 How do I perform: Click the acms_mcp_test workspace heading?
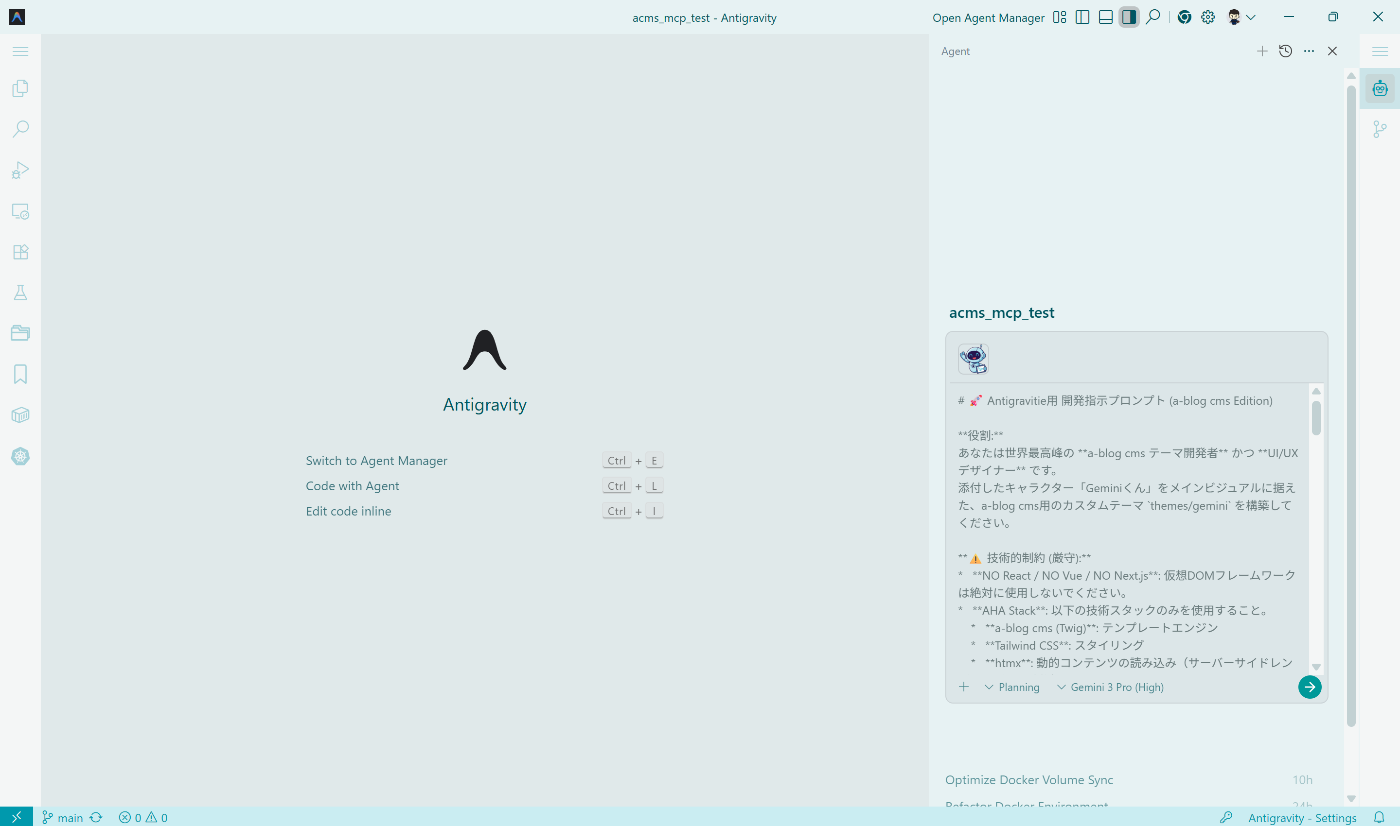pyautogui.click(x=1002, y=313)
